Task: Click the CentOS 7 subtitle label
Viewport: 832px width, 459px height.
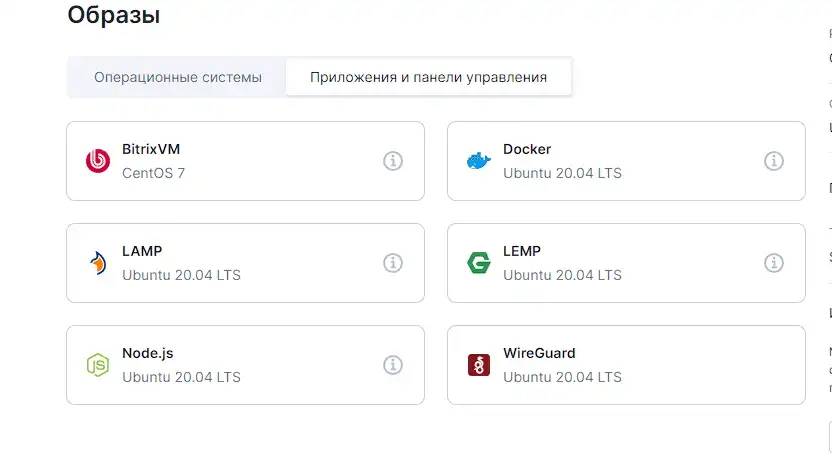Action: pos(153,173)
